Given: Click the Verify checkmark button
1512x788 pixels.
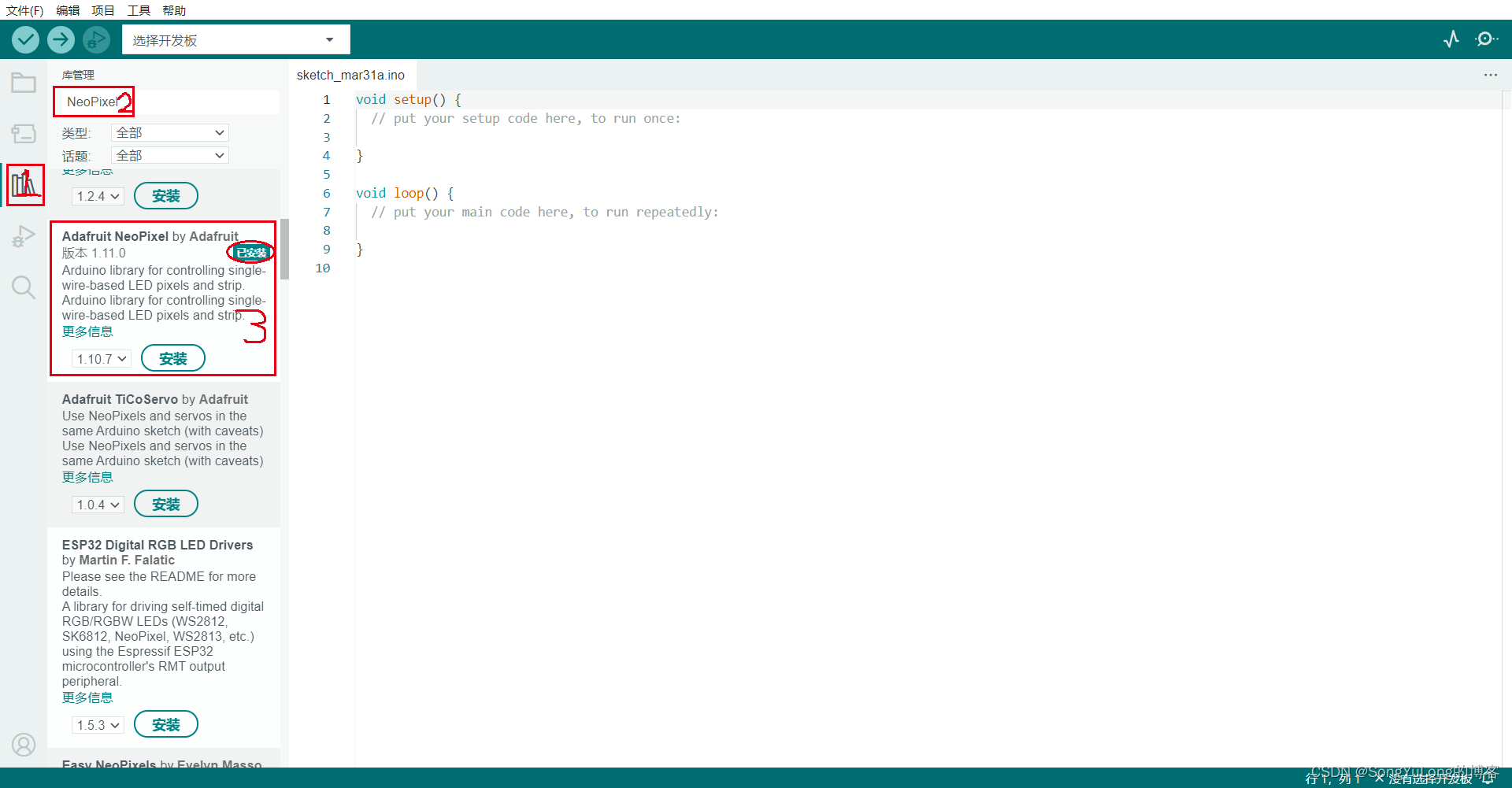Looking at the screenshot, I should coord(25,39).
